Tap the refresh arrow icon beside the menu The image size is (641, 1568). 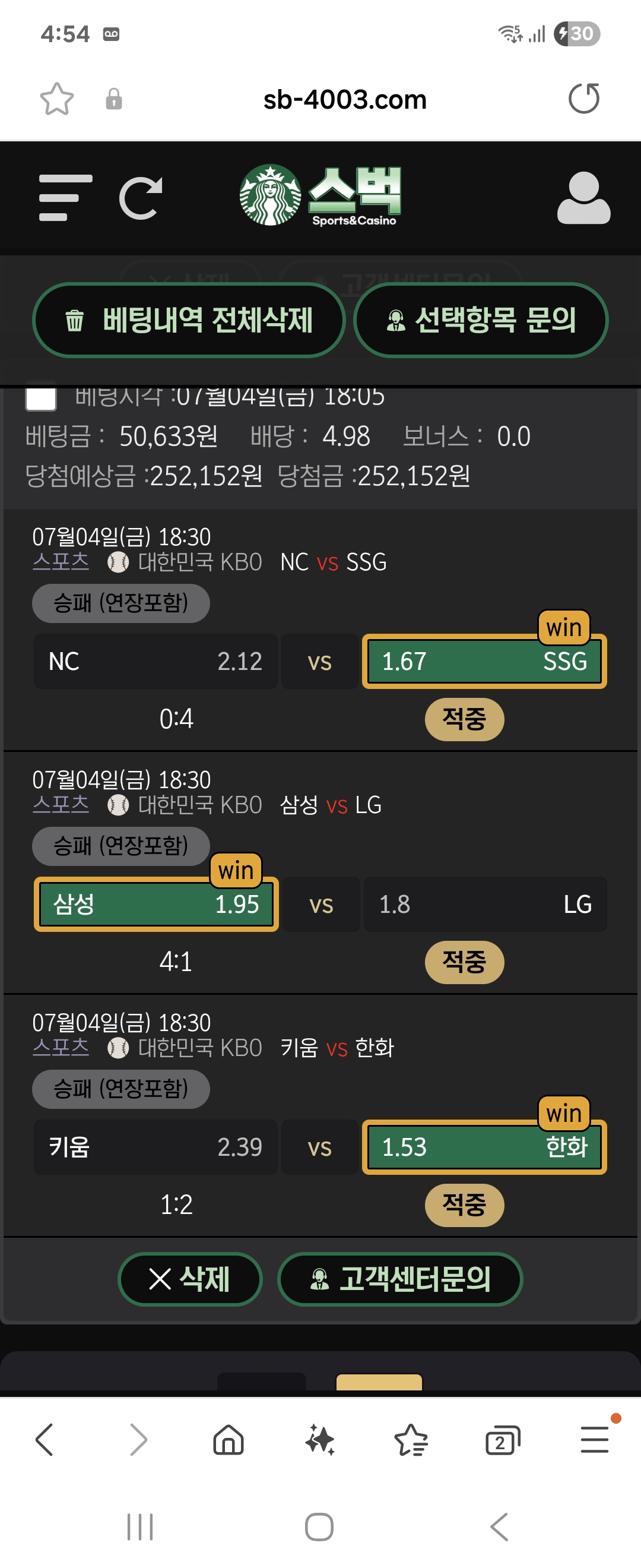point(141,198)
